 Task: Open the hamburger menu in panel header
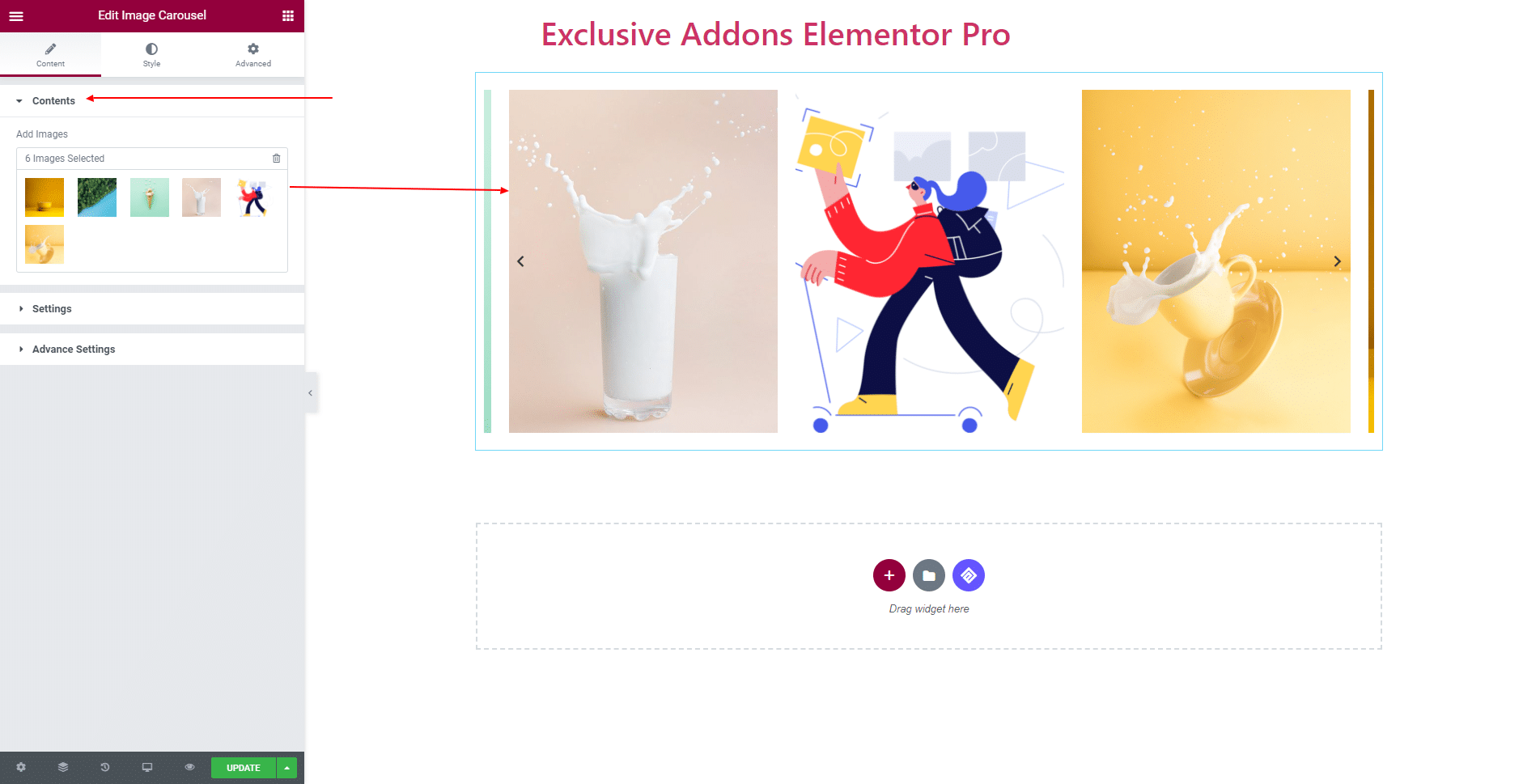tap(16, 15)
